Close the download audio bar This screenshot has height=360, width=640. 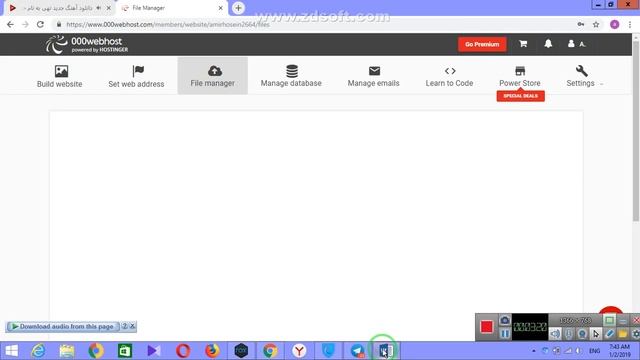(x=132, y=326)
